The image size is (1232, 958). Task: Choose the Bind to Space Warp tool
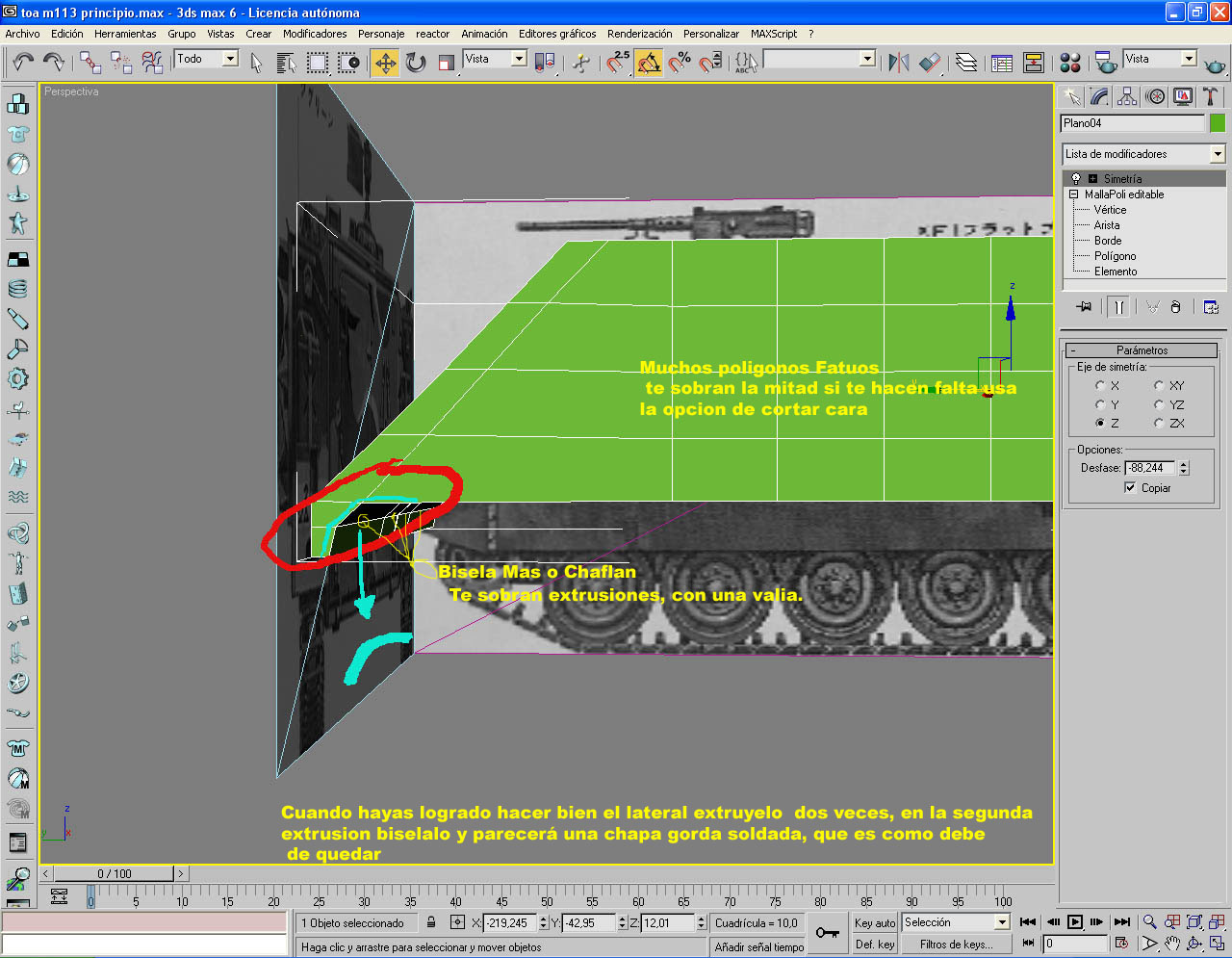tap(152, 63)
